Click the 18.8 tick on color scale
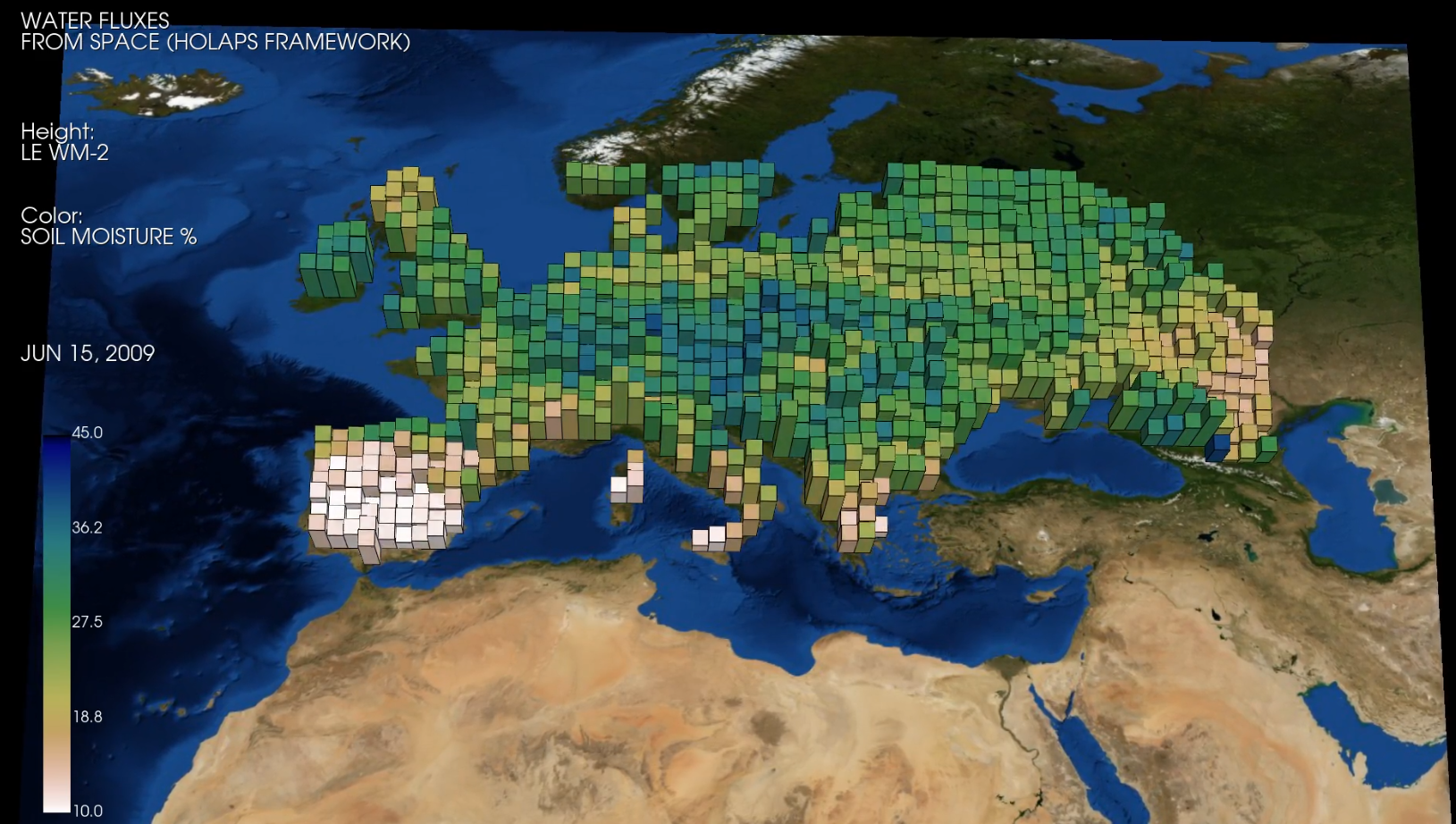The width and height of the screenshot is (1456, 824). point(87,717)
